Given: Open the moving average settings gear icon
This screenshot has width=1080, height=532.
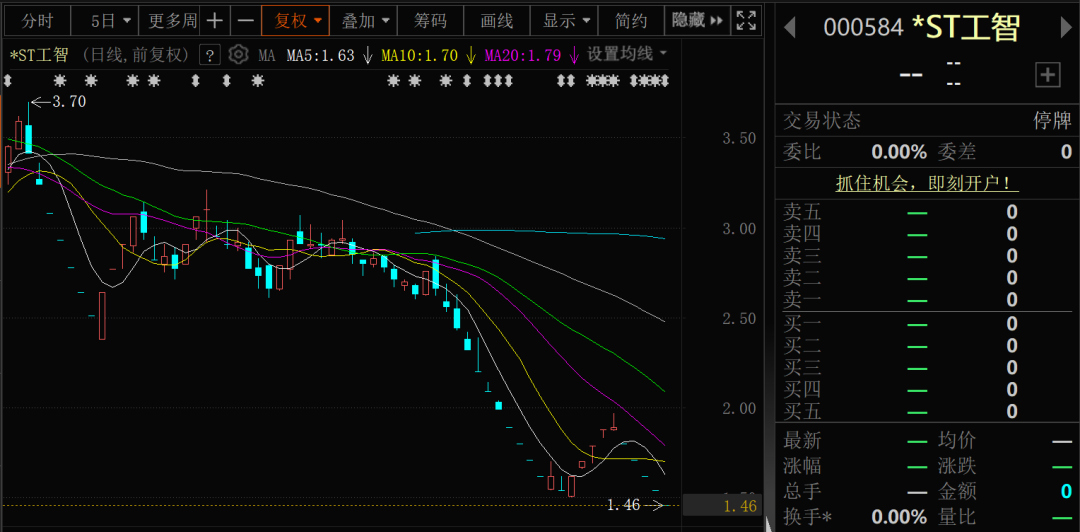Looking at the screenshot, I should click(238, 55).
